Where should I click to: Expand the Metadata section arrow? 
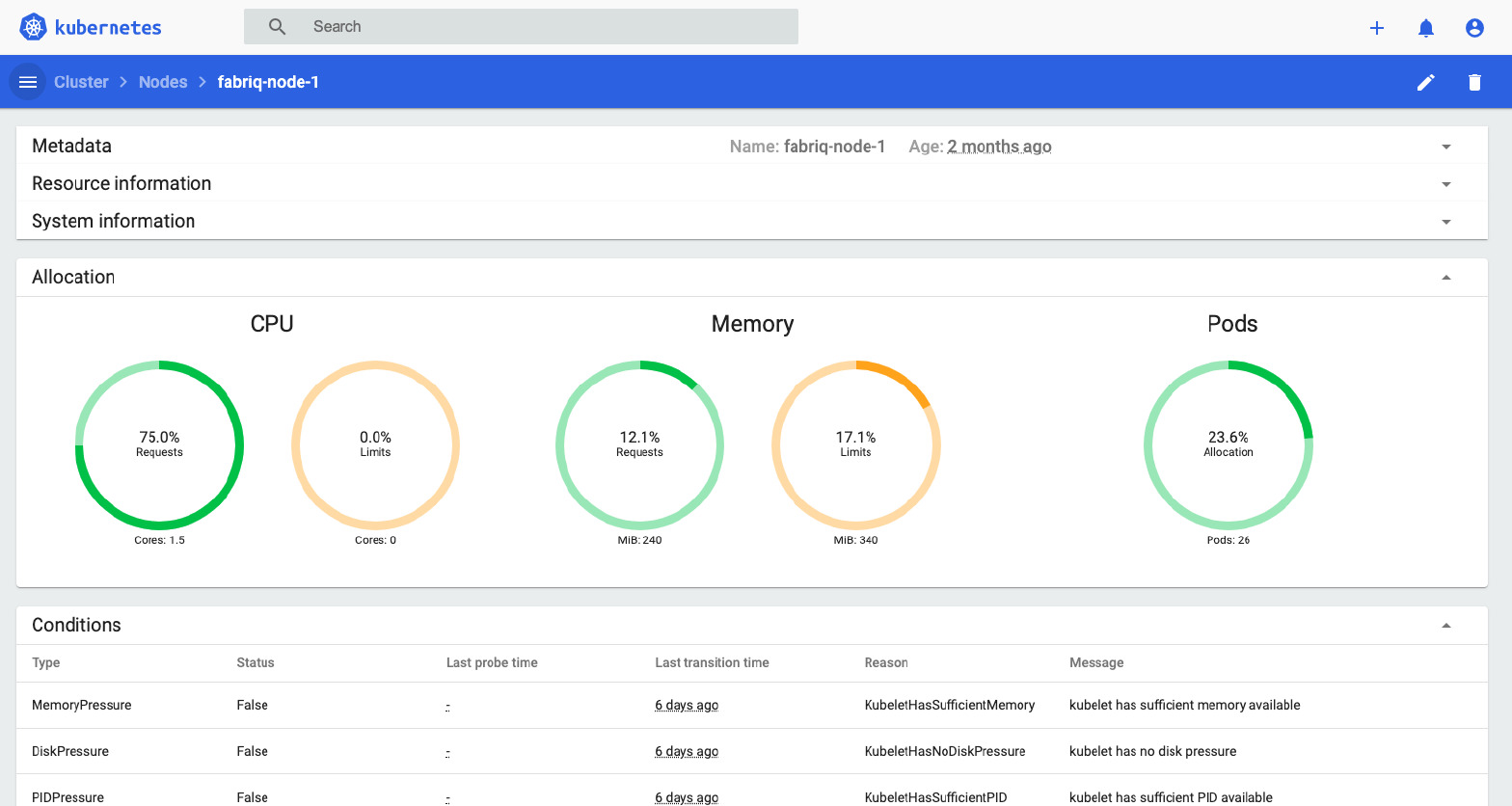click(x=1446, y=147)
